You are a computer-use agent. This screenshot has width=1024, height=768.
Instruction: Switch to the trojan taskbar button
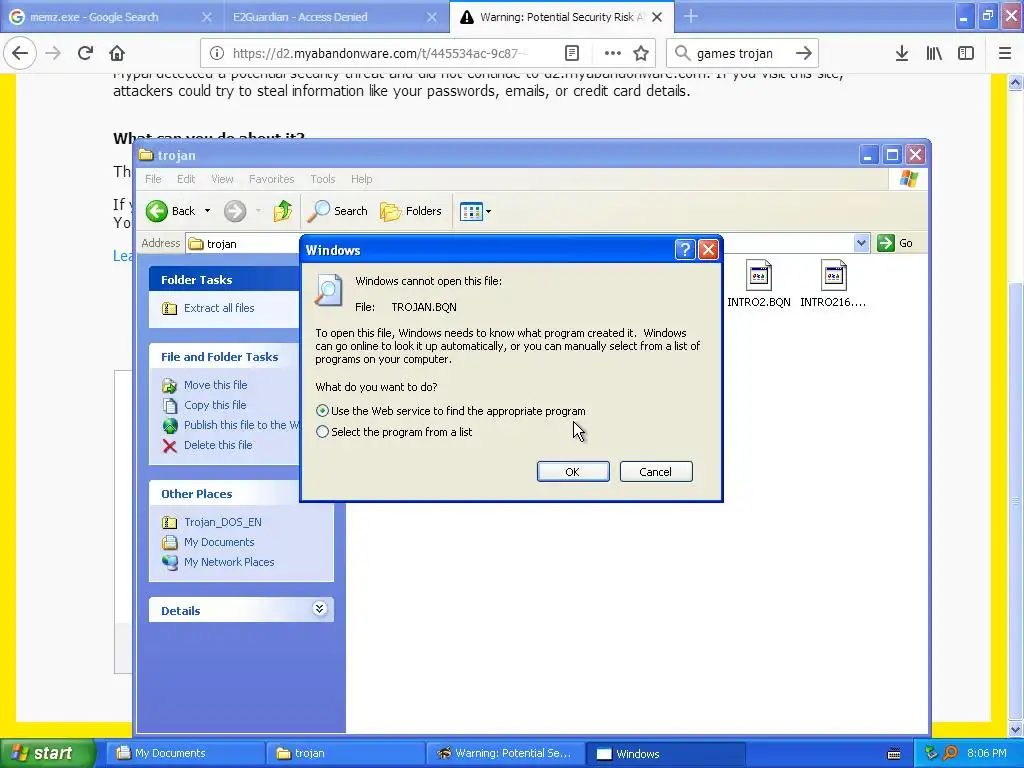pyautogui.click(x=345, y=753)
